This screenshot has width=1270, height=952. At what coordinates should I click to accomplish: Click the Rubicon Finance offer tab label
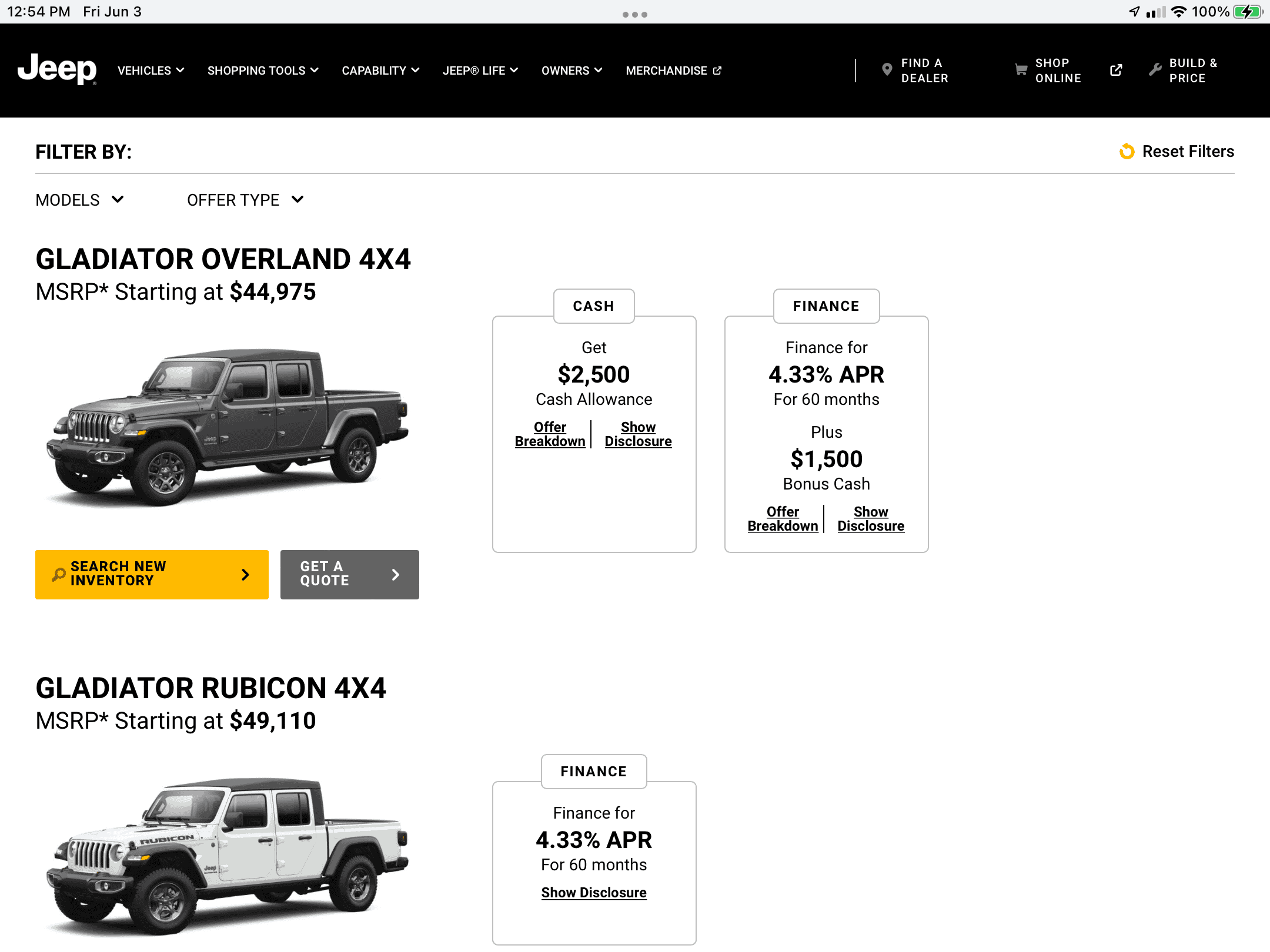(x=594, y=771)
